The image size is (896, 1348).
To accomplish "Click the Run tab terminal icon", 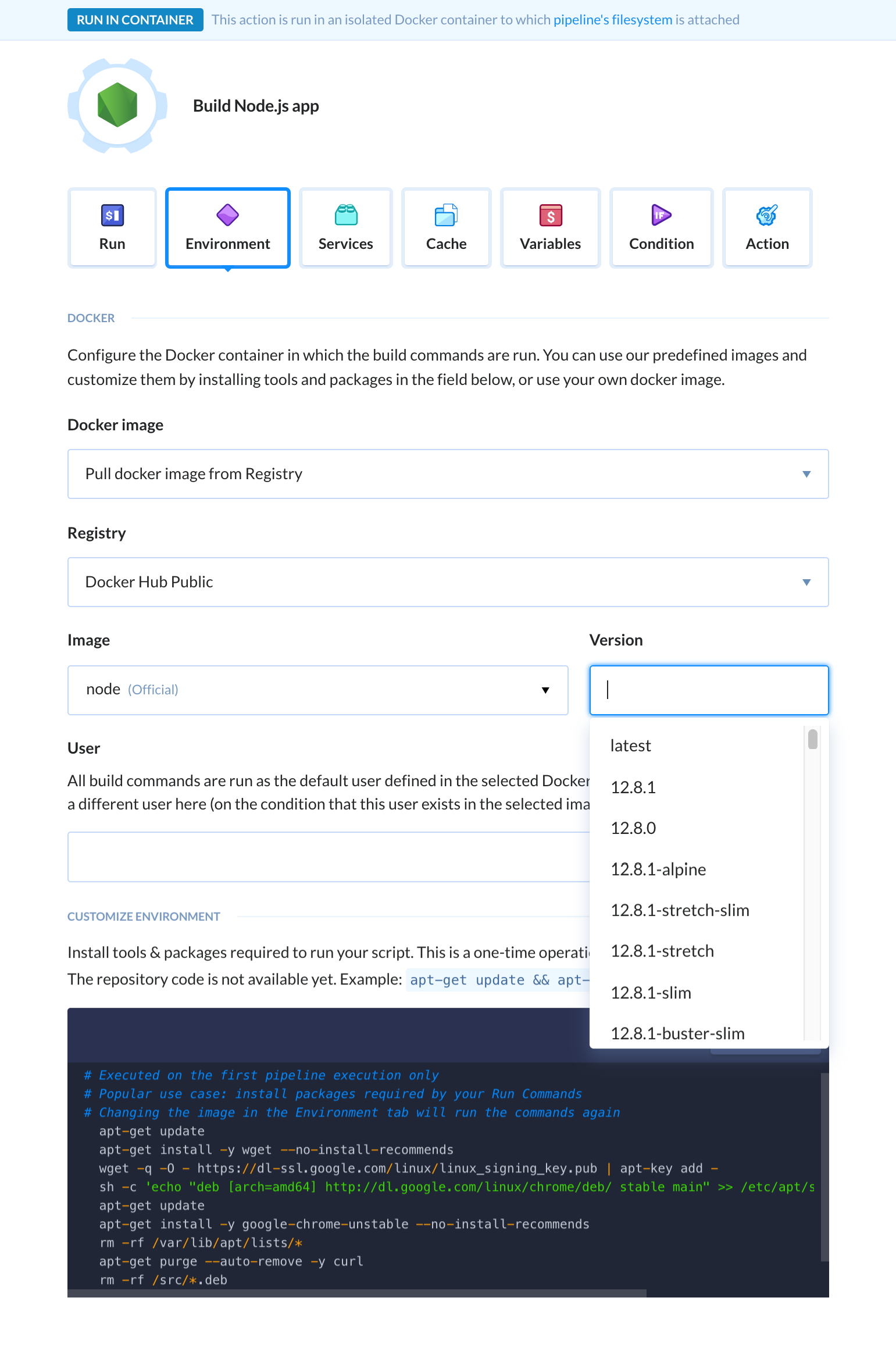I will pos(112,215).
